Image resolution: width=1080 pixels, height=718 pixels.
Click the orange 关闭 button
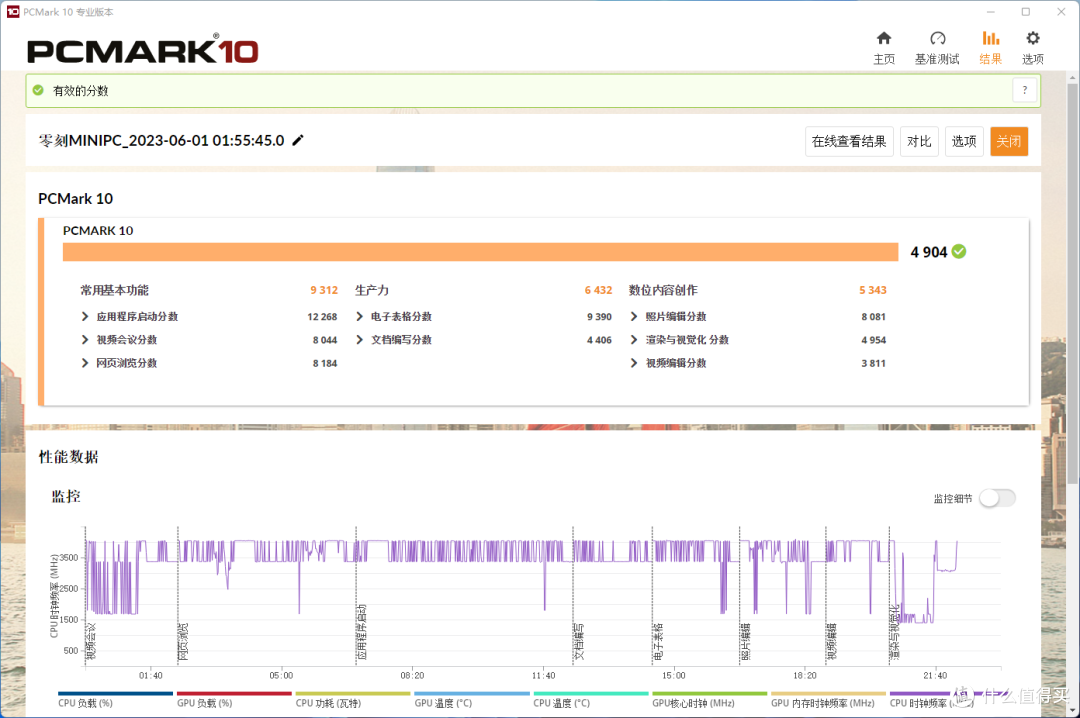pyautogui.click(x=1008, y=141)
